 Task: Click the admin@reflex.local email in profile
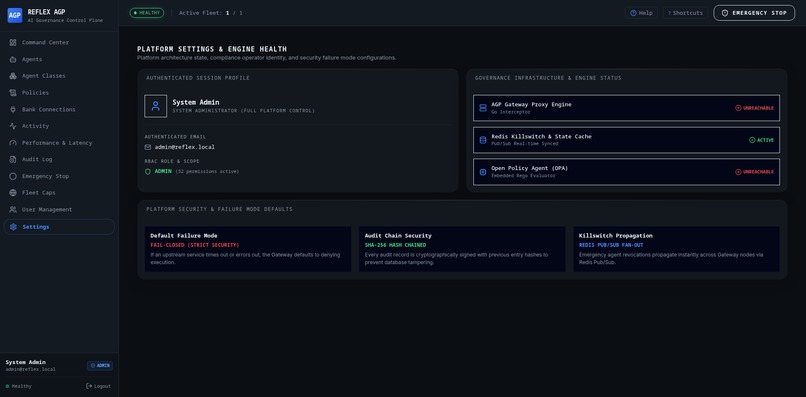pyautogui.click(x=185, y=147)
